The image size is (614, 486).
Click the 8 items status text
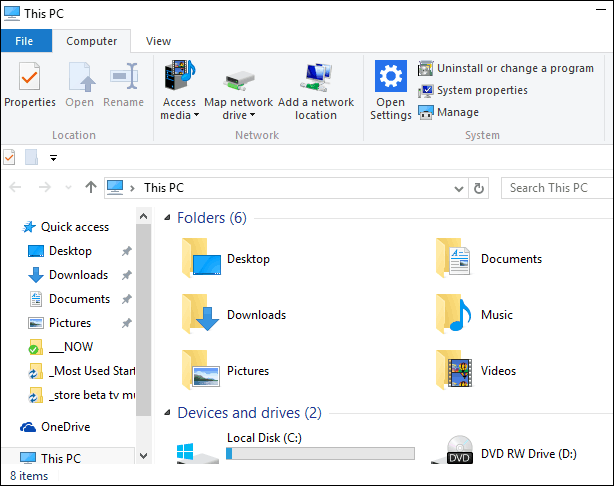[29, 476]
